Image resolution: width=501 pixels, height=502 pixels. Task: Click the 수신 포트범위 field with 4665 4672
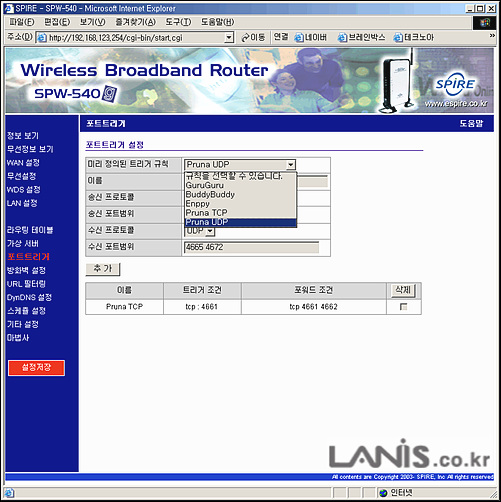(252, 247)
